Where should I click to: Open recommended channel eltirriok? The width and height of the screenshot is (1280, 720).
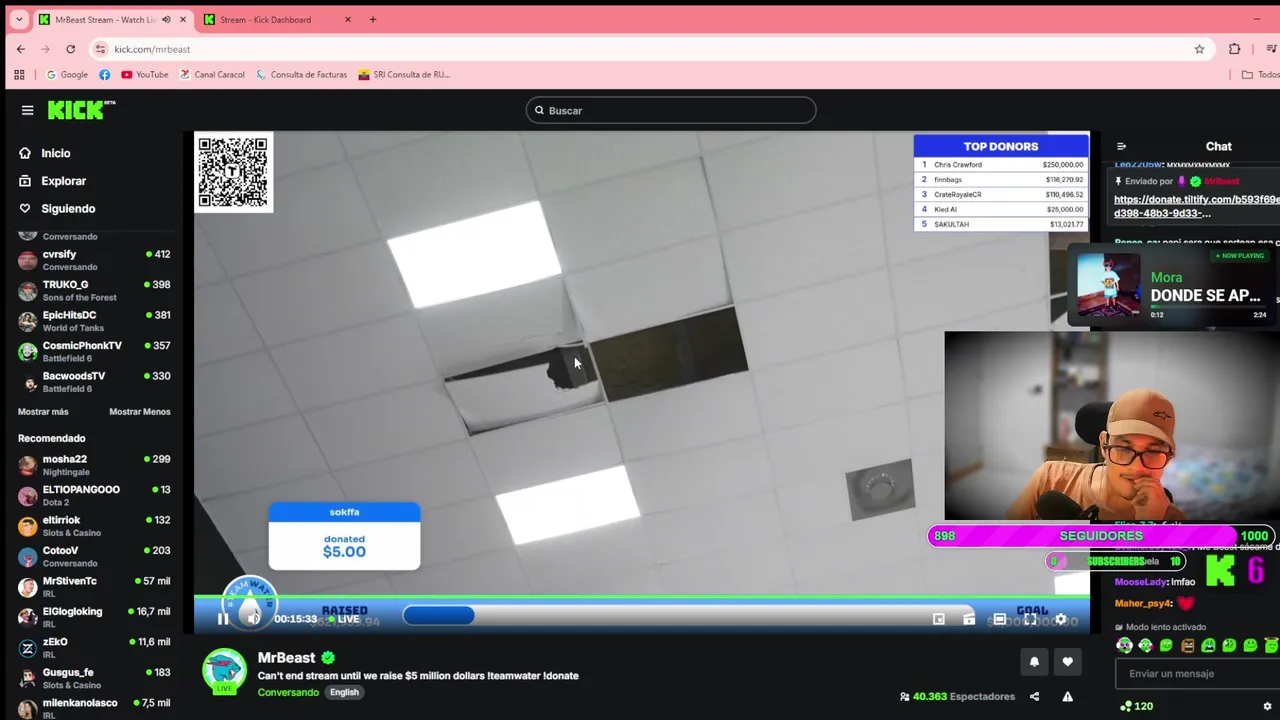pyautogui.click(x=94, y=526)
